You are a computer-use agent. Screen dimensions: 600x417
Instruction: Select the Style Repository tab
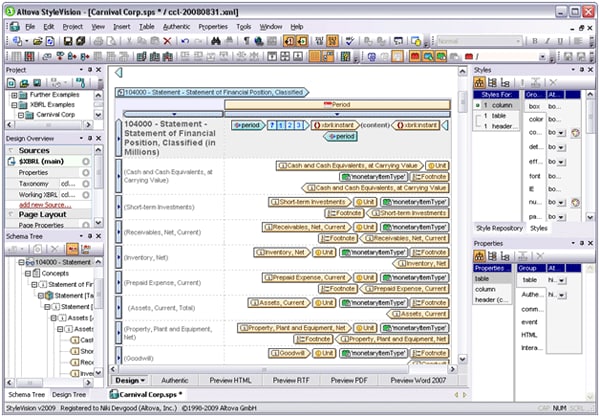pyautogui.click(x=499, y=228)
